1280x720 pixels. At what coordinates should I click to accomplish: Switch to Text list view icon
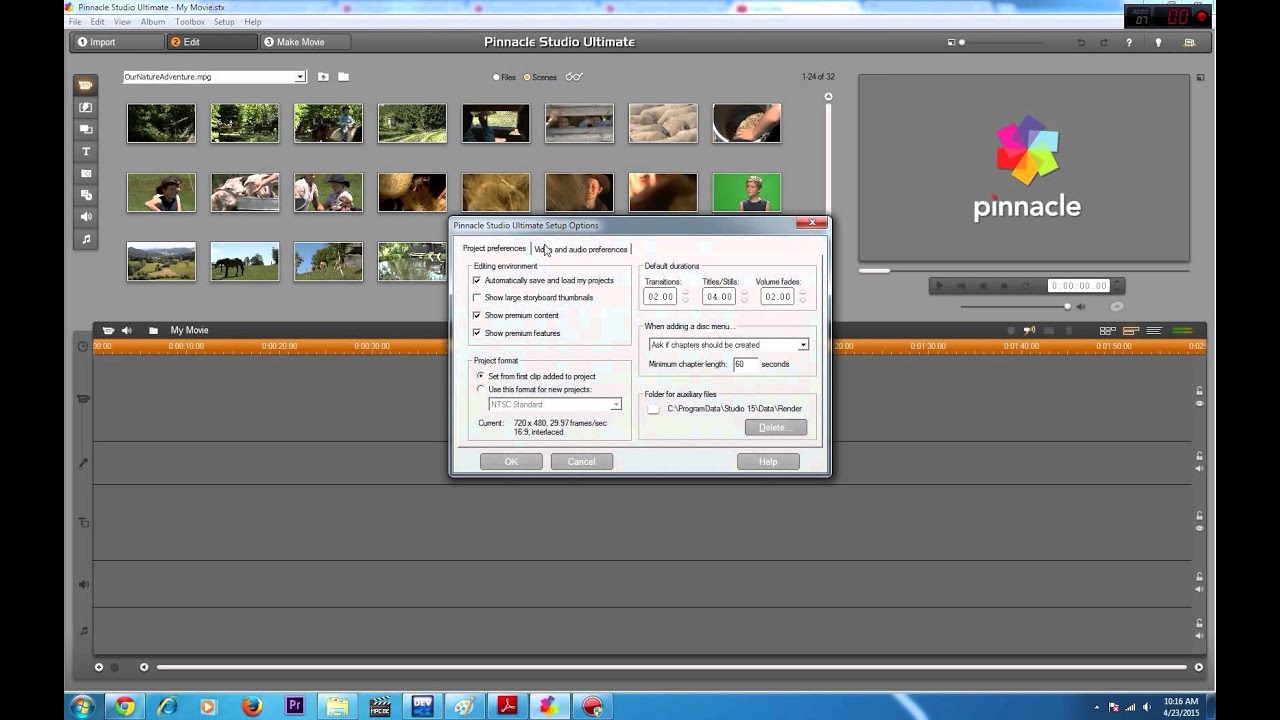point(1154,331)
